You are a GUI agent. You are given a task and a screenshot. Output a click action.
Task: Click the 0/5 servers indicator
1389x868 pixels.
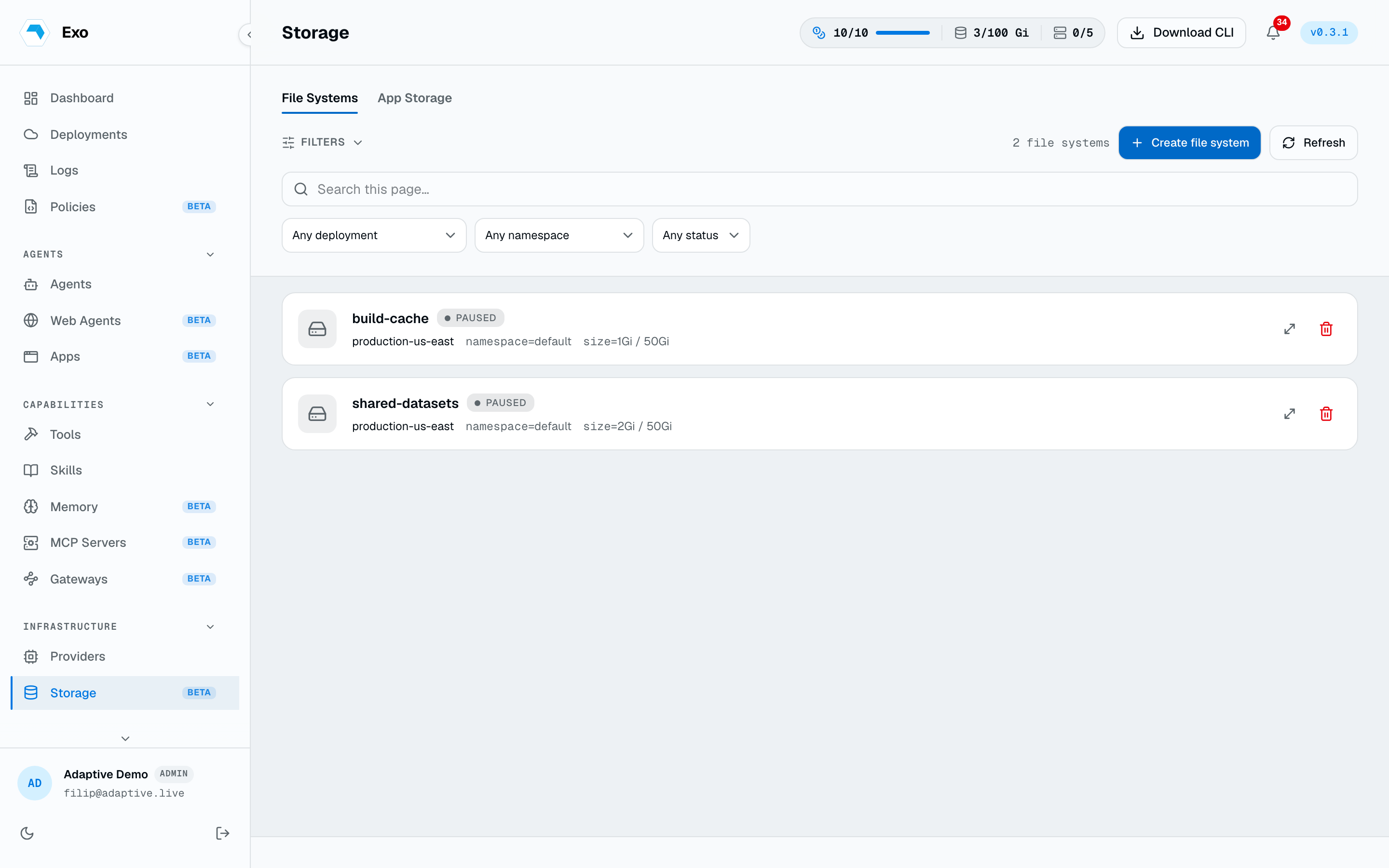(x=1073, y=33)
